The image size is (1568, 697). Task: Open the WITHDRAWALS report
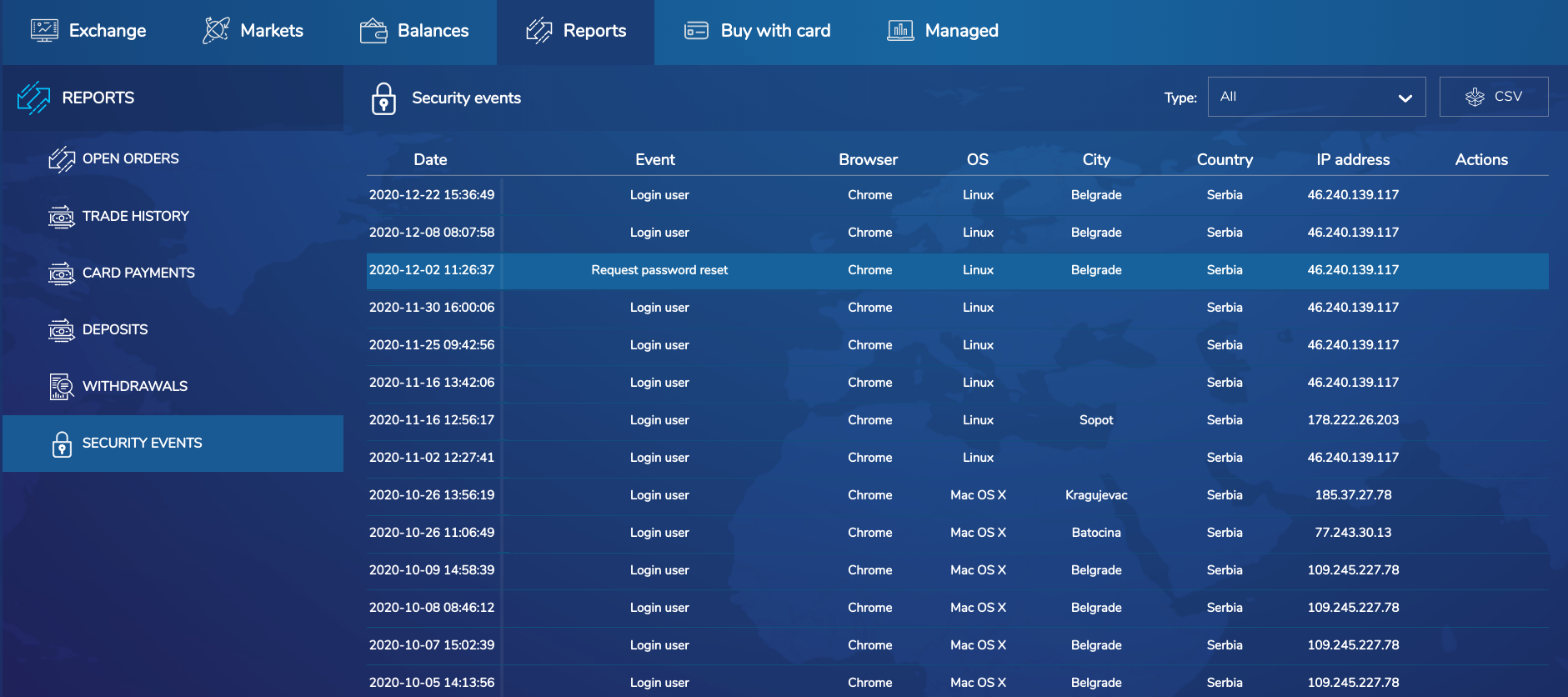click(135, 386)
